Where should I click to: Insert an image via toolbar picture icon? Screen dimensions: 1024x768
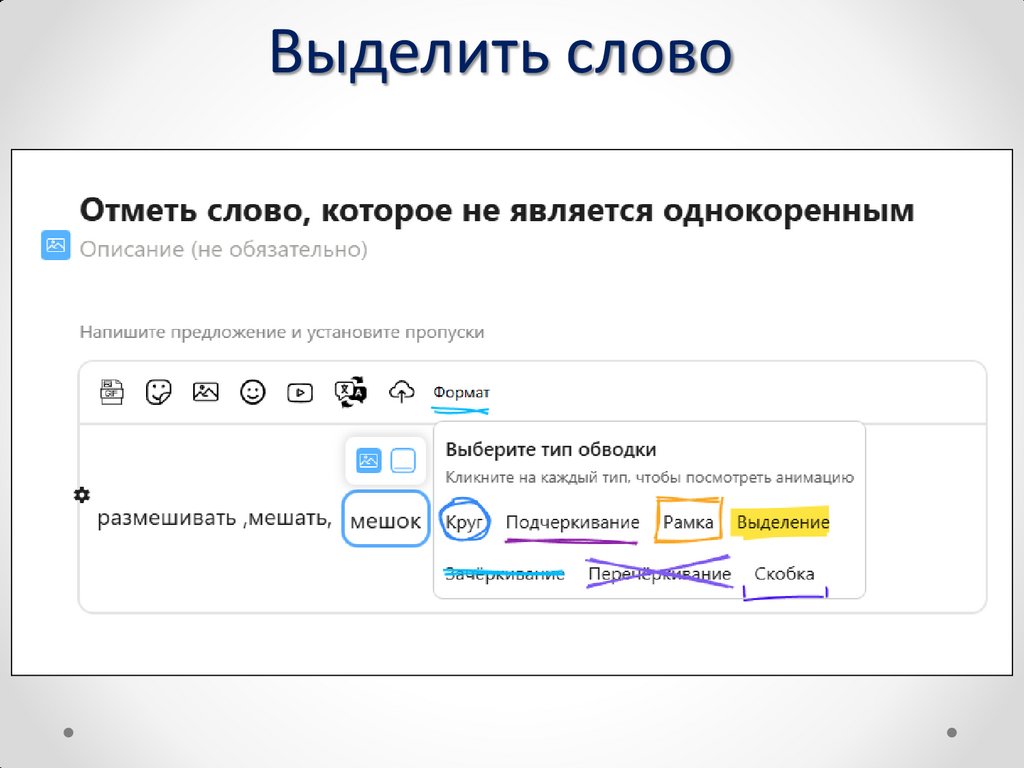click(206, 392)
